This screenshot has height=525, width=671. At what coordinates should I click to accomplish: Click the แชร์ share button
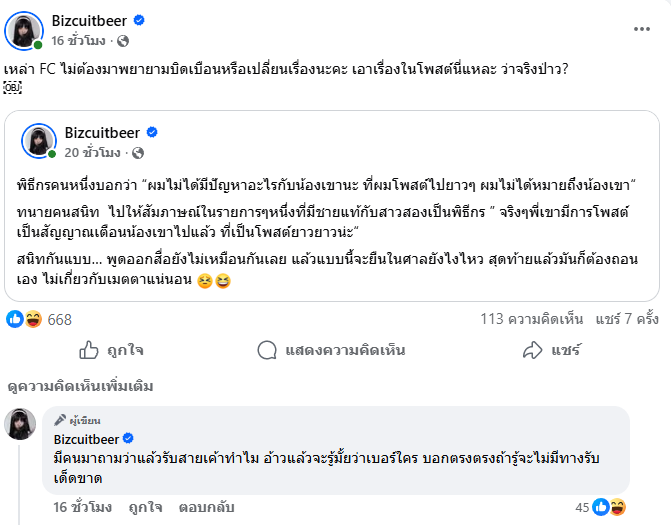[551, 350]
